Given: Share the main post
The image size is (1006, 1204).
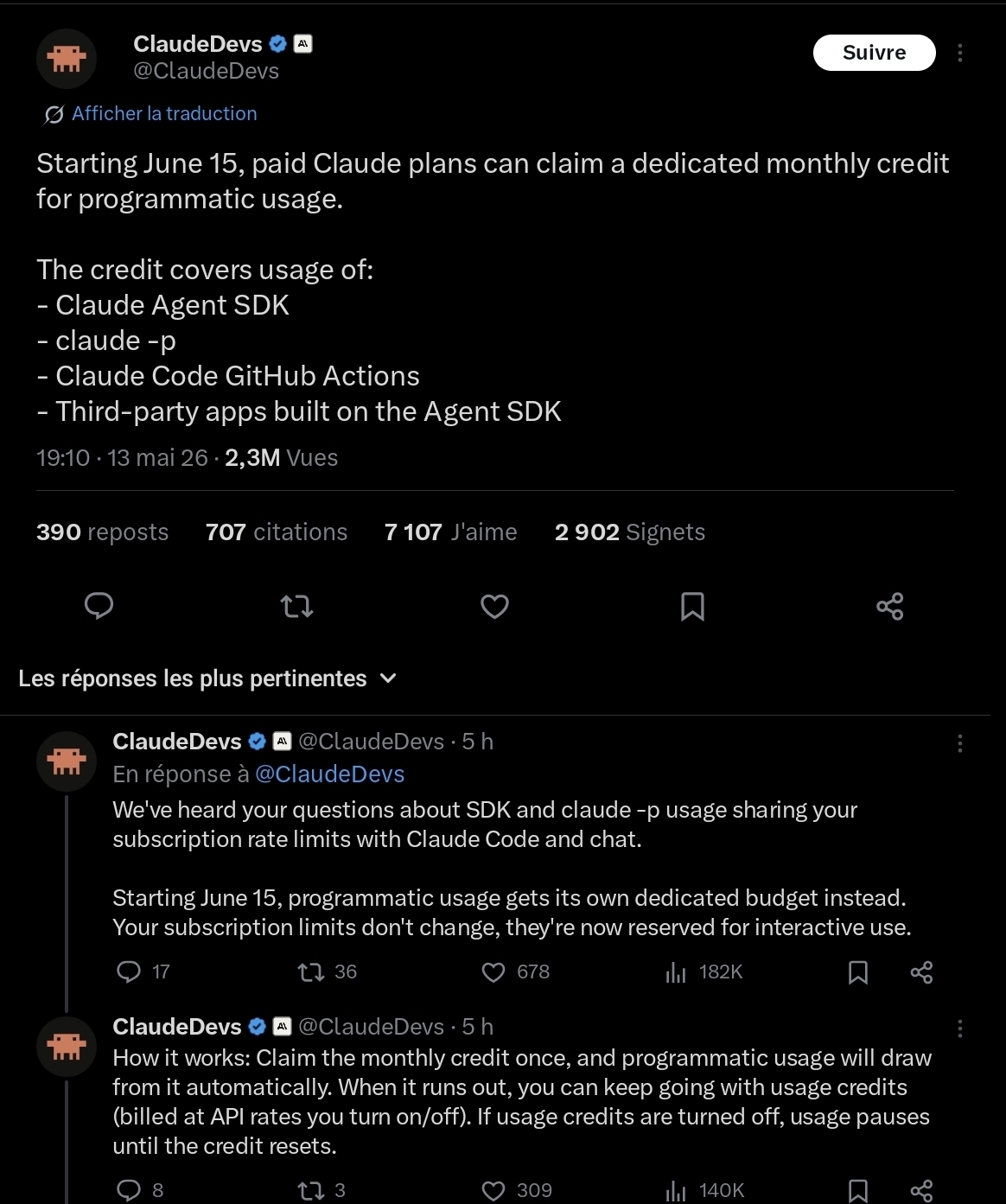Looking at the screenshot, I should (890, 606).
